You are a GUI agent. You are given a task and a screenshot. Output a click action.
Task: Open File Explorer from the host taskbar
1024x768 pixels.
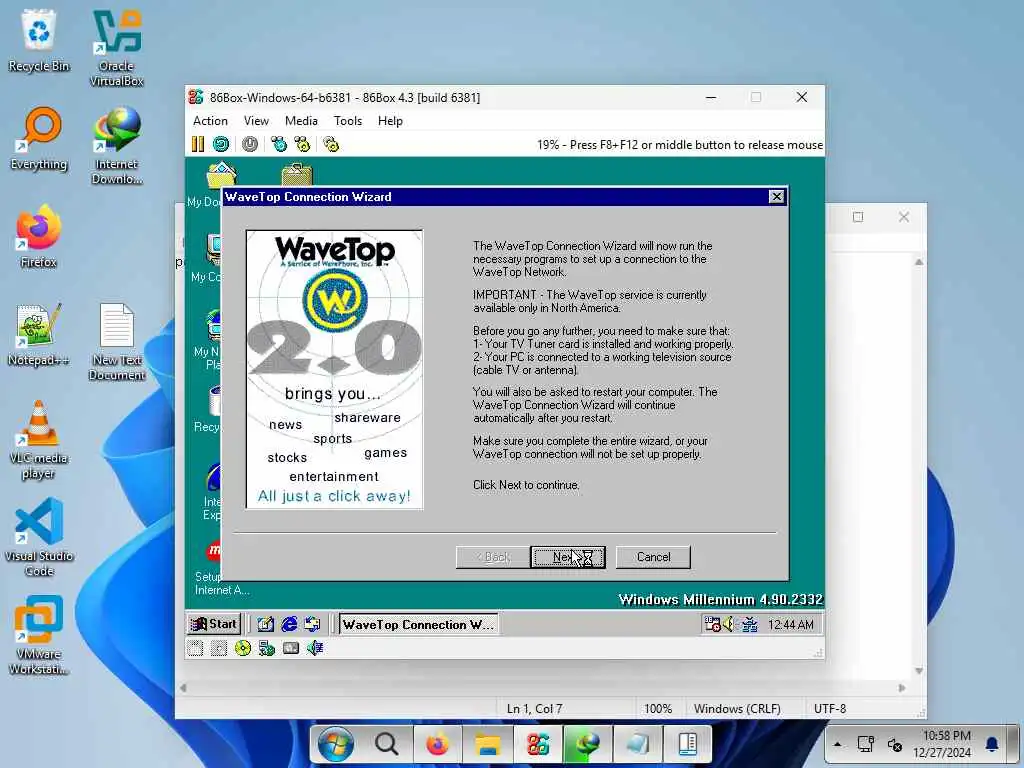click(487, 744)
